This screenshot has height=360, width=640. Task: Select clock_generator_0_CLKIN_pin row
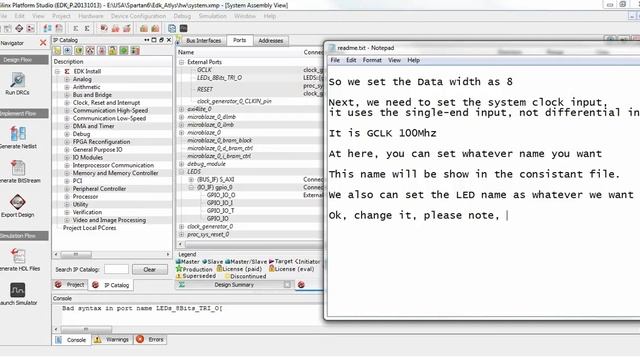234,101
